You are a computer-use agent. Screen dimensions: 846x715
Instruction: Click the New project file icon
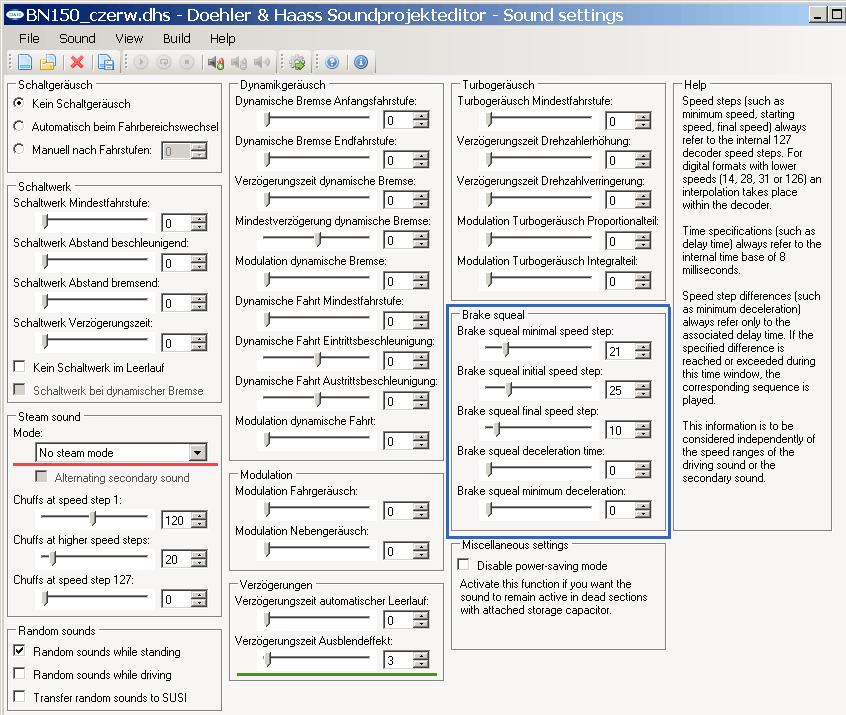tap(25, 63)
